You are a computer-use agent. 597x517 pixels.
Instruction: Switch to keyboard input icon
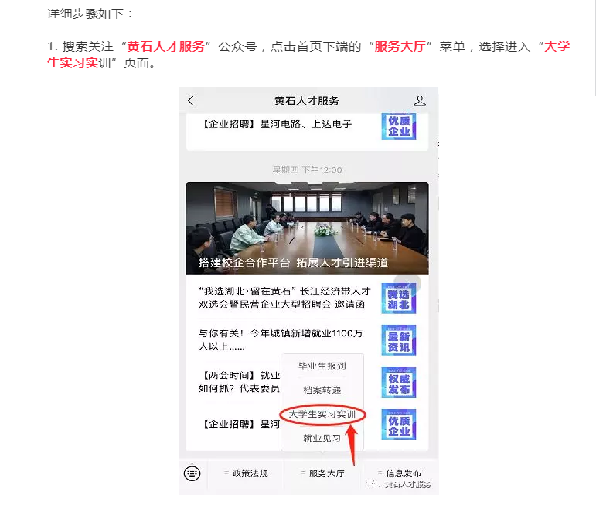192,473
